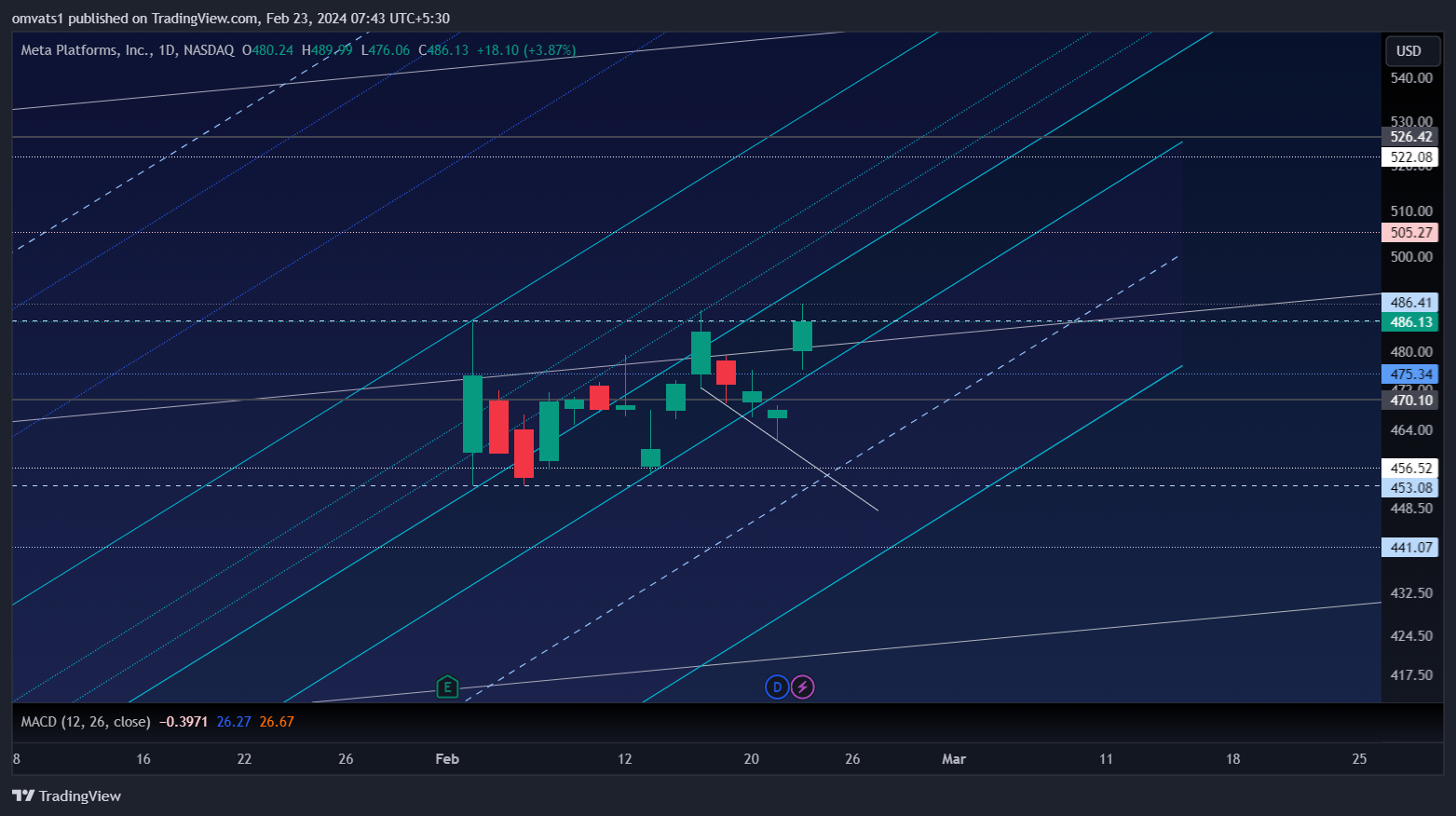The image size is (1456, 816).
Task: Click the 456.52 price label
Action: pos(1410,469)
